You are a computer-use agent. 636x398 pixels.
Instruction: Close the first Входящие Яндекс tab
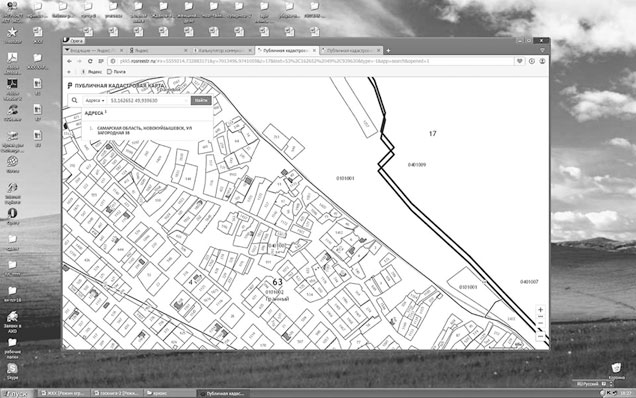coord(121,51)
